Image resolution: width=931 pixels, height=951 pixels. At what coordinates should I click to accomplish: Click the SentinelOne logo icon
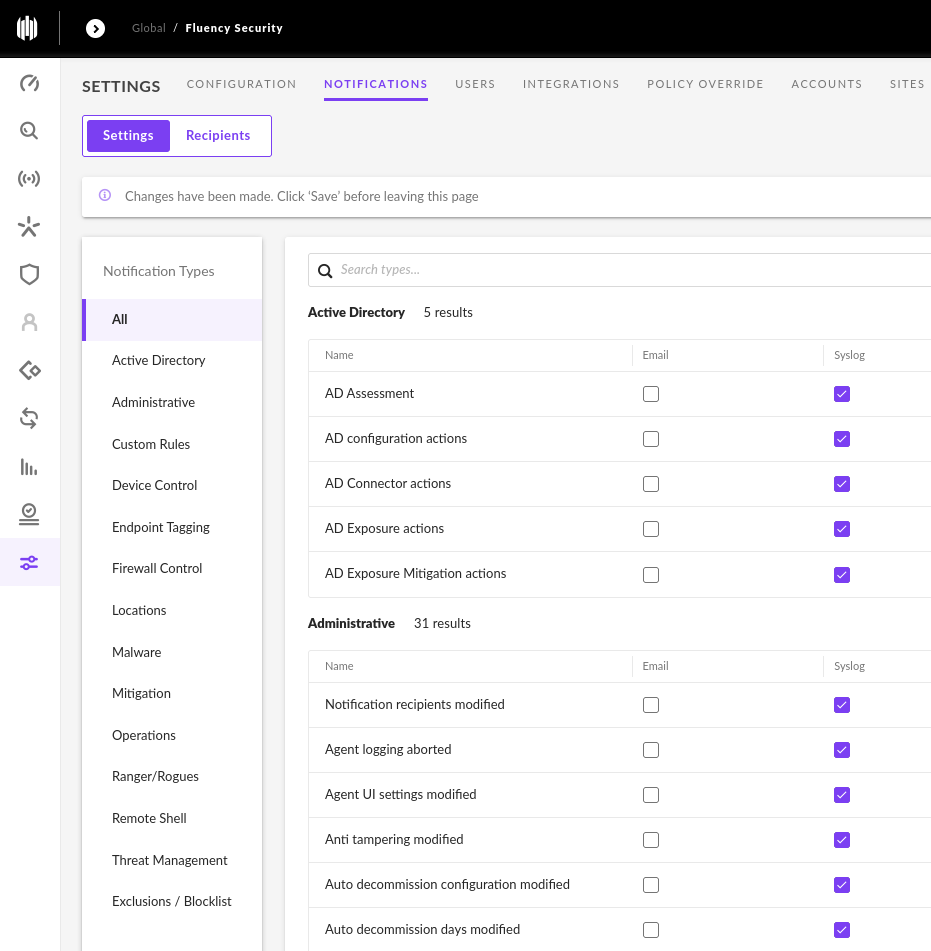click(x=27, y=28)
